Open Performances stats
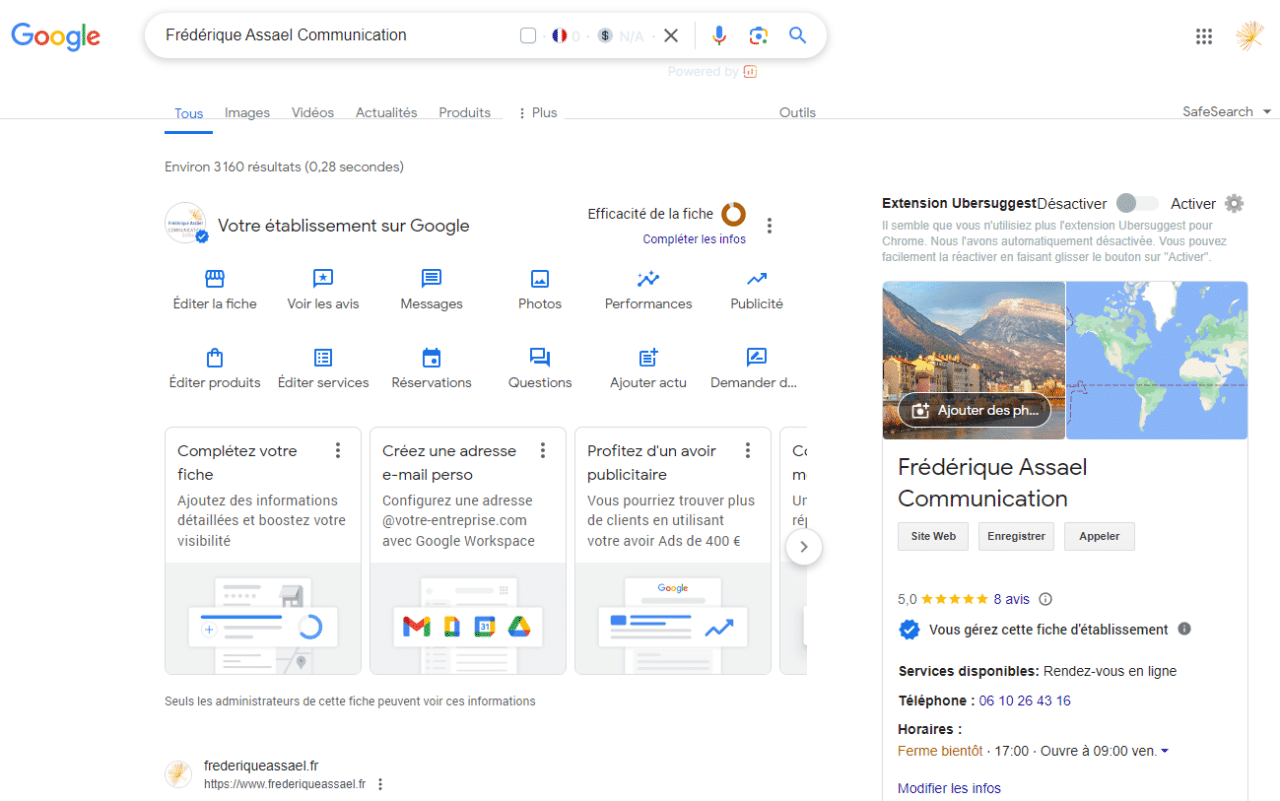1280x801 pixels. [x=648, y=290]
